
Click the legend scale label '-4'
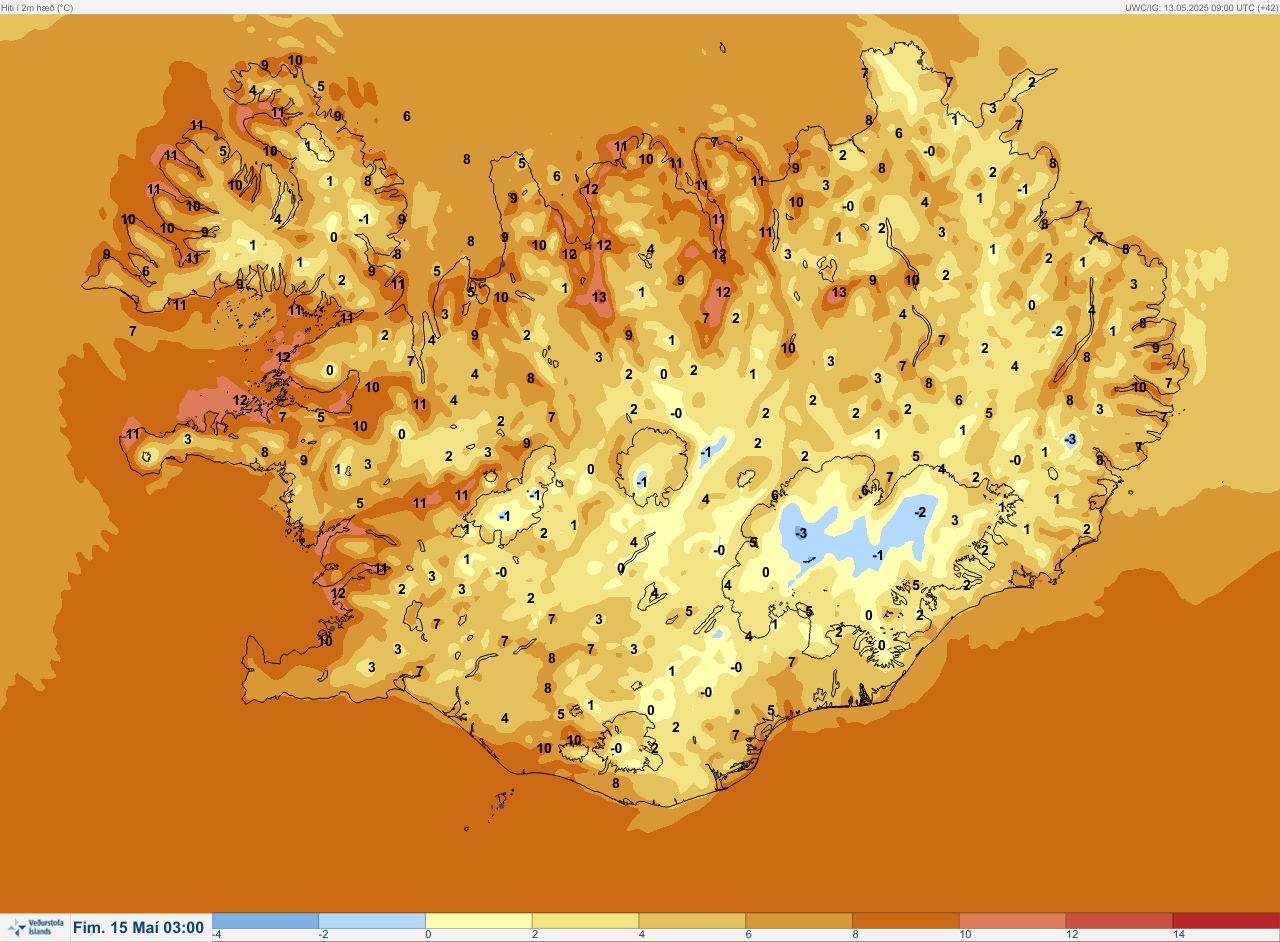tap(216, 935)
